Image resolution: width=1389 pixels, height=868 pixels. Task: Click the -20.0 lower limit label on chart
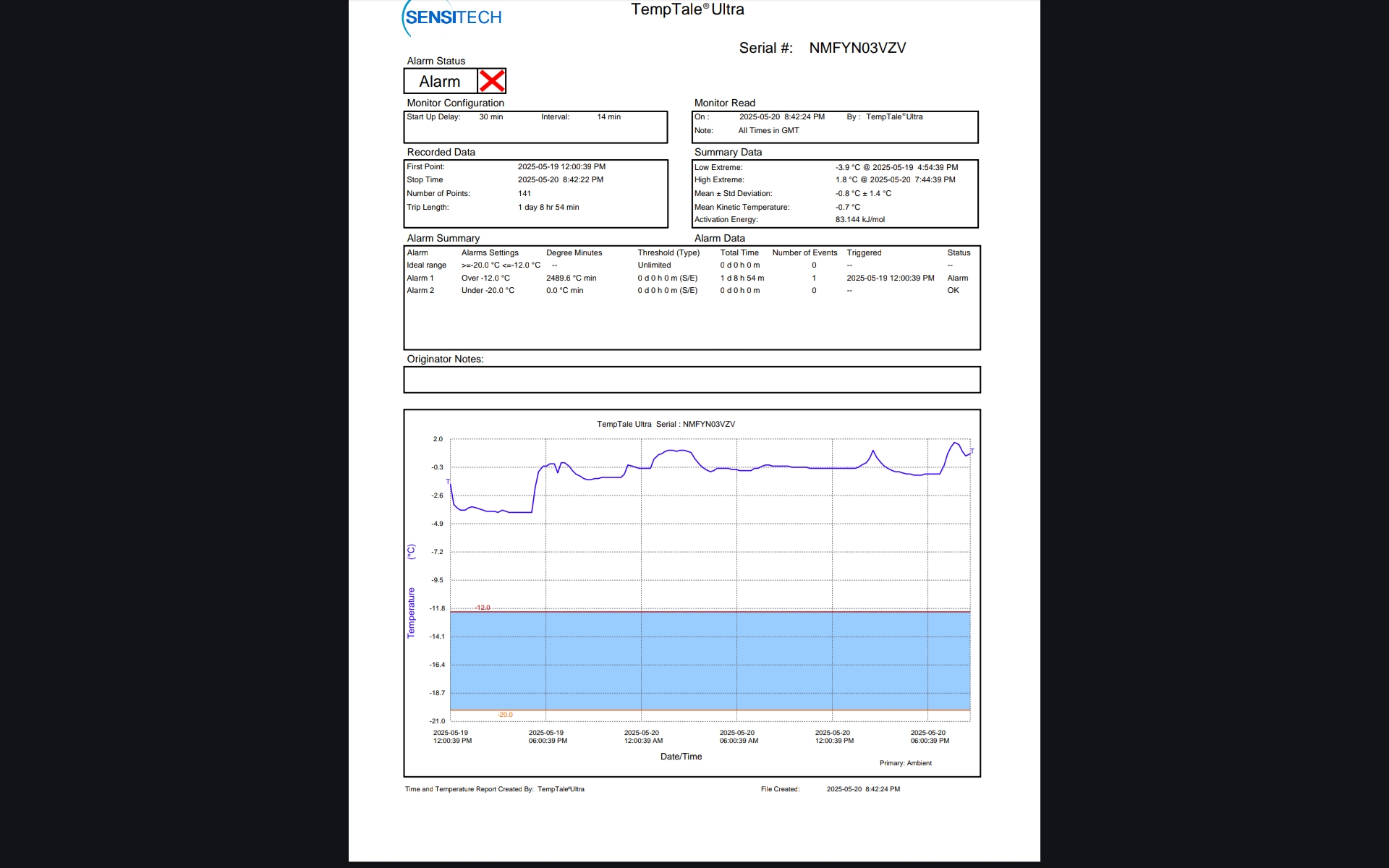pyautogui.click(x=505, y=715)
